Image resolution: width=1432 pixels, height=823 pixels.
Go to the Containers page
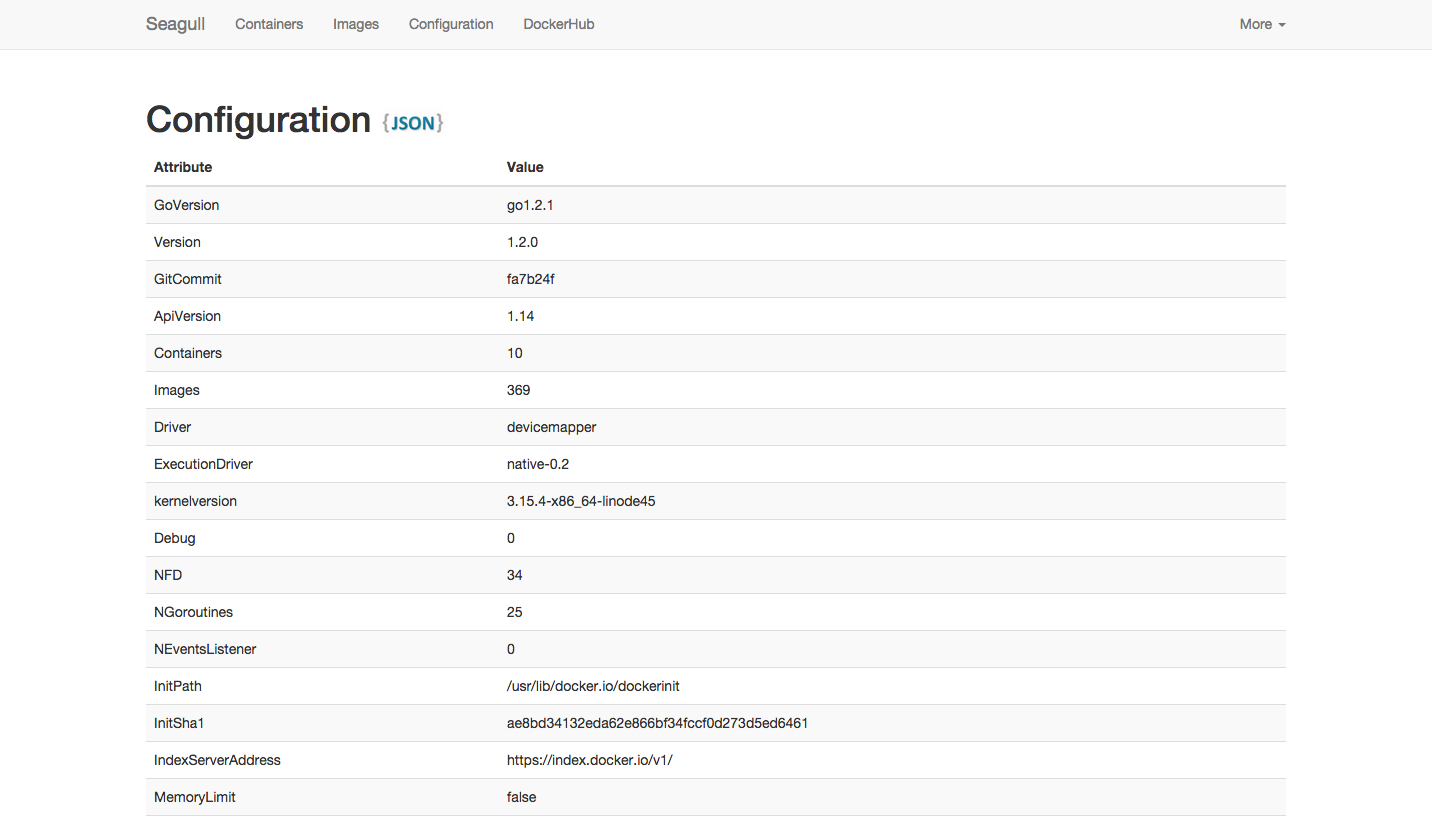point(269,24)
